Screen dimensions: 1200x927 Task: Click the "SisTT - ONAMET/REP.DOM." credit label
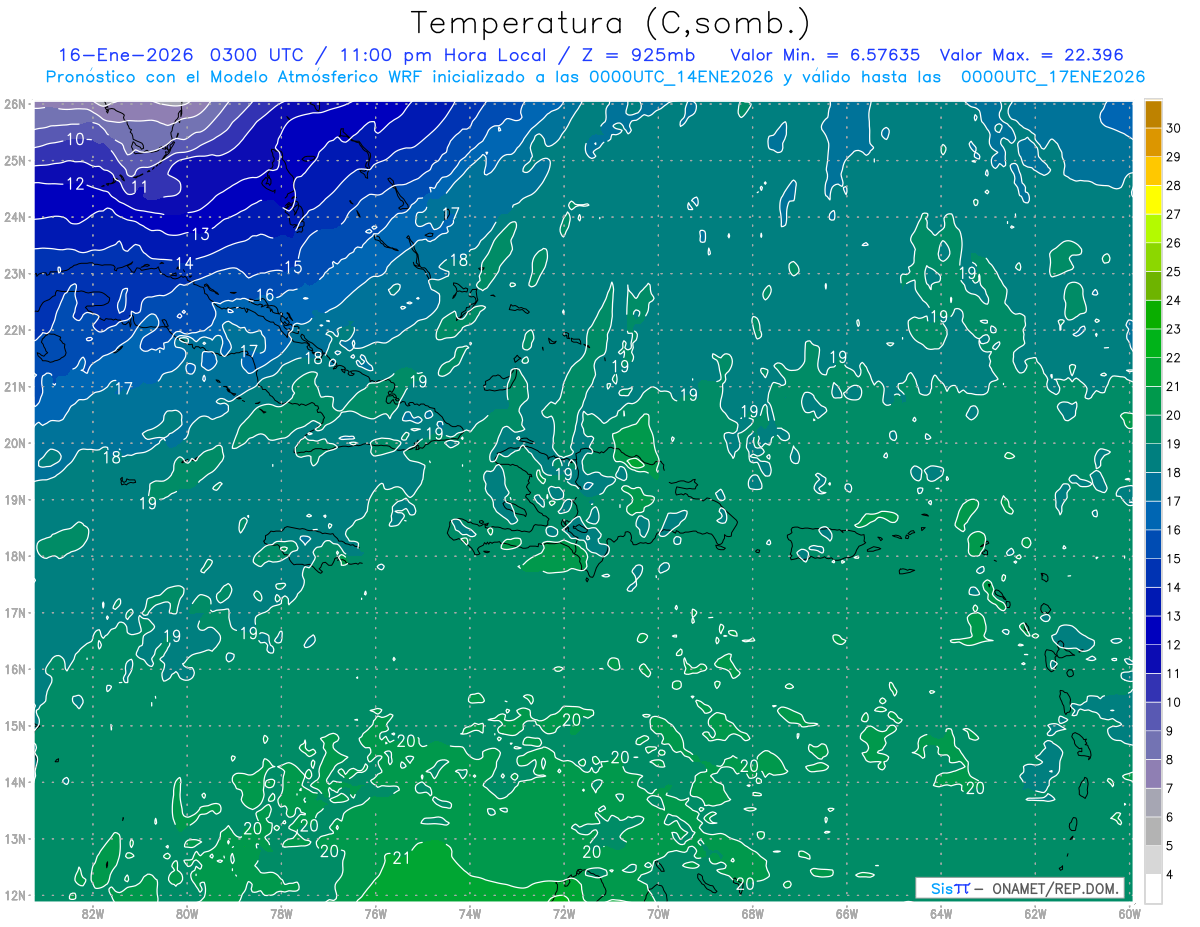point(1020,889)
